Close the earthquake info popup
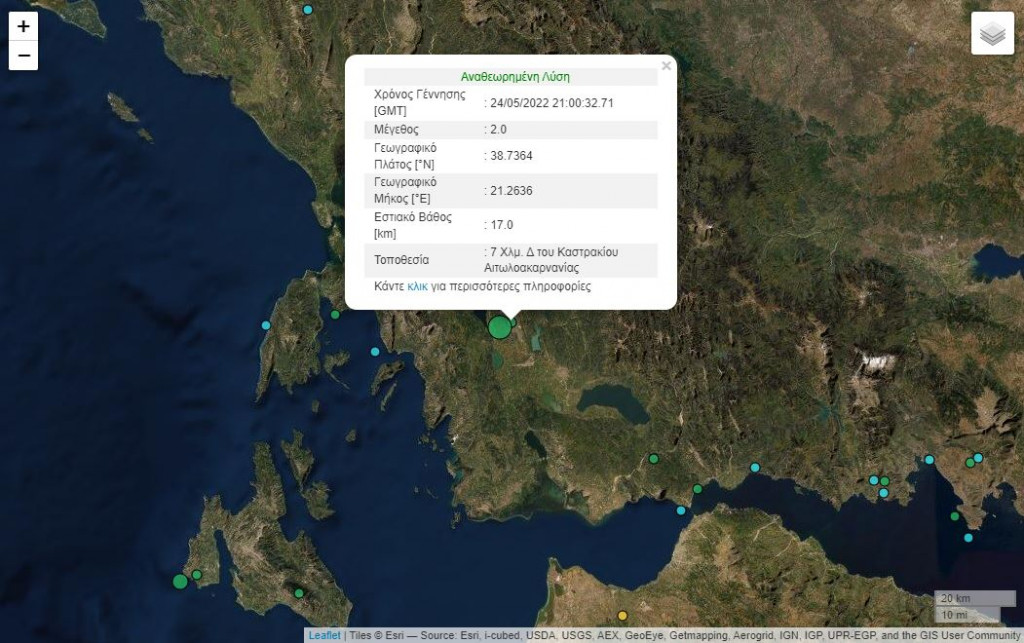 click(x=666, y=67)
